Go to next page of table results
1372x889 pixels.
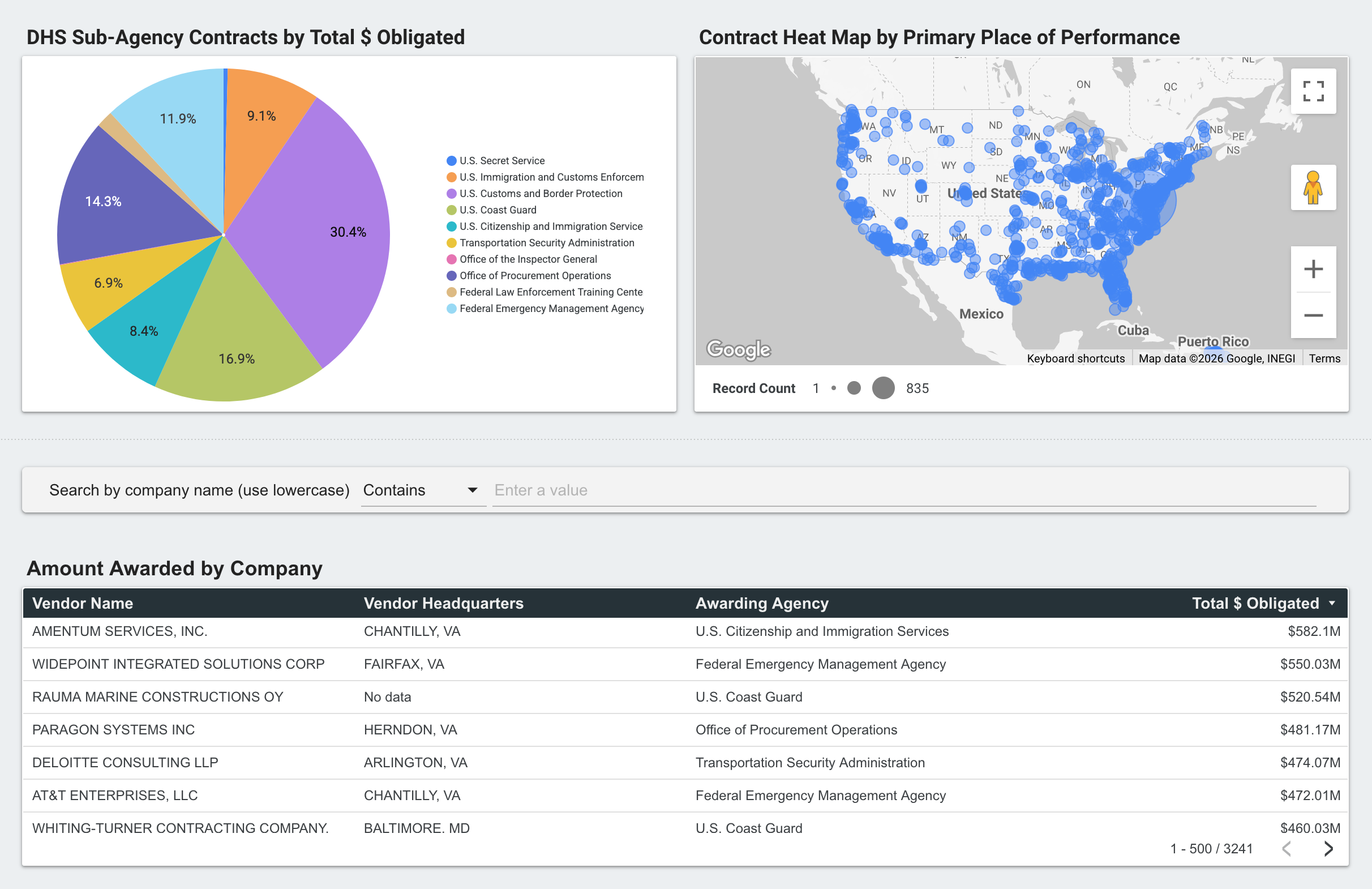[x=1328, y=848]
